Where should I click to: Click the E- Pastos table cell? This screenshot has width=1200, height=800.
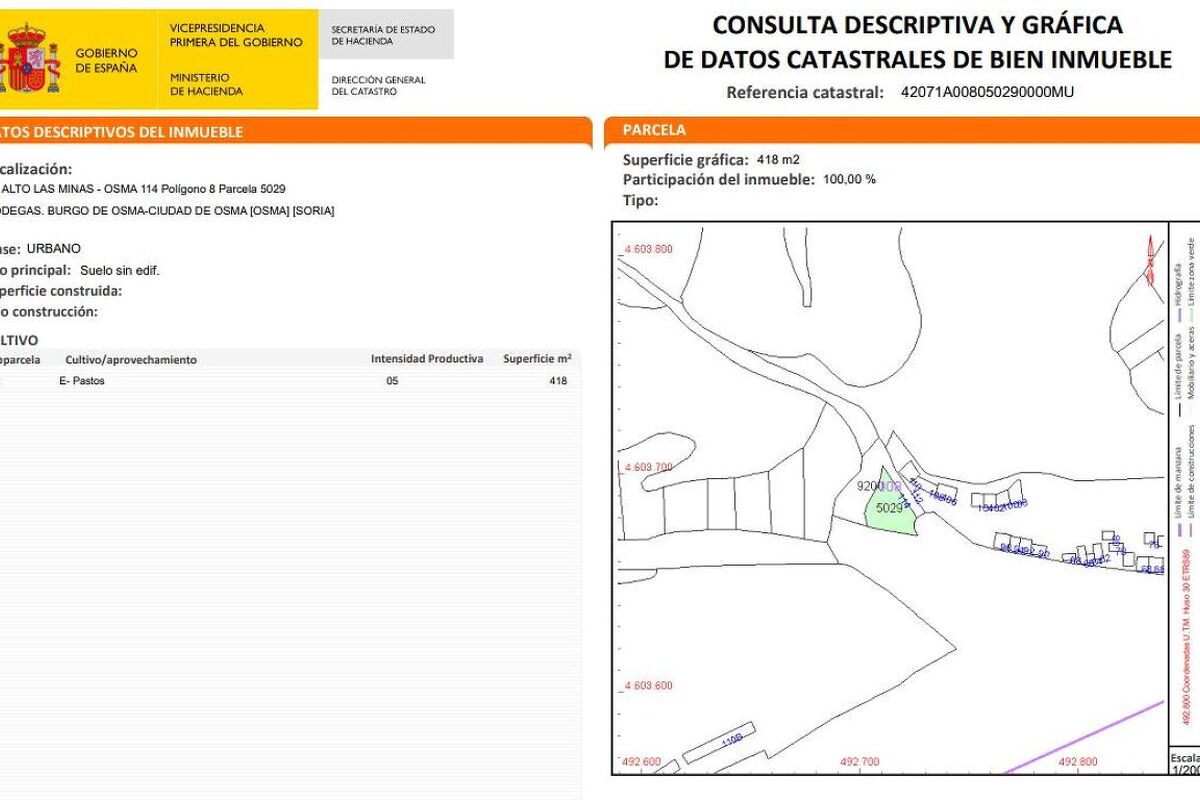pyautogui.click(x=82, y=381)
